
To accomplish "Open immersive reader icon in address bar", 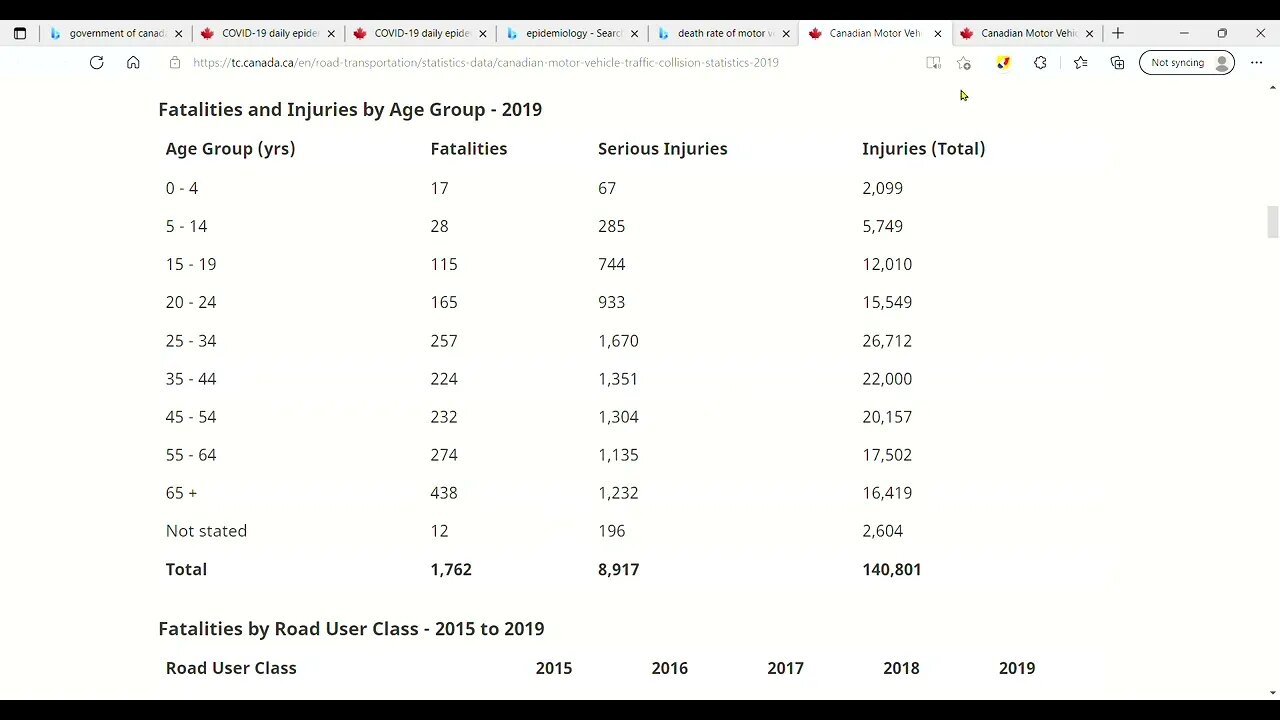I will click(x=933, y=62).
